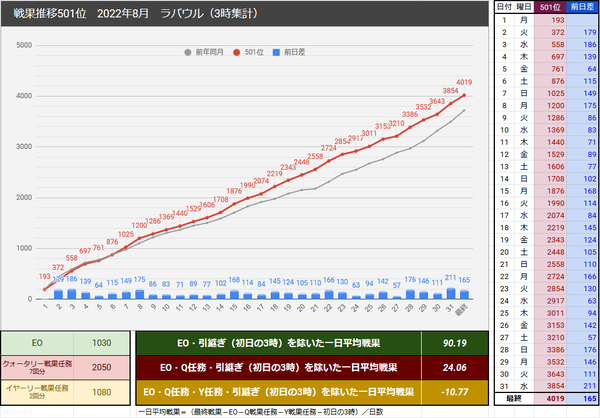Click the red 501位 legend dot

point(236,52)
